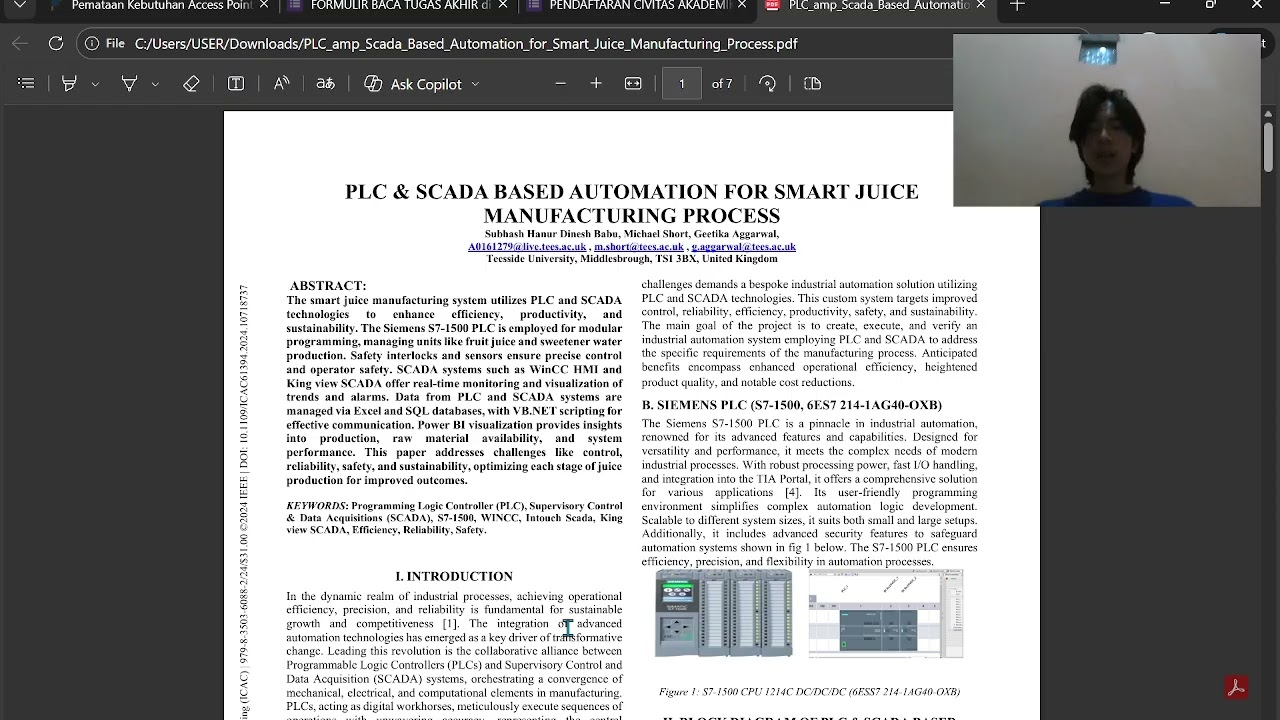Start Read aloud
Image resolution: width=1280 pixels, height=720 pixels.
(281, 84)
